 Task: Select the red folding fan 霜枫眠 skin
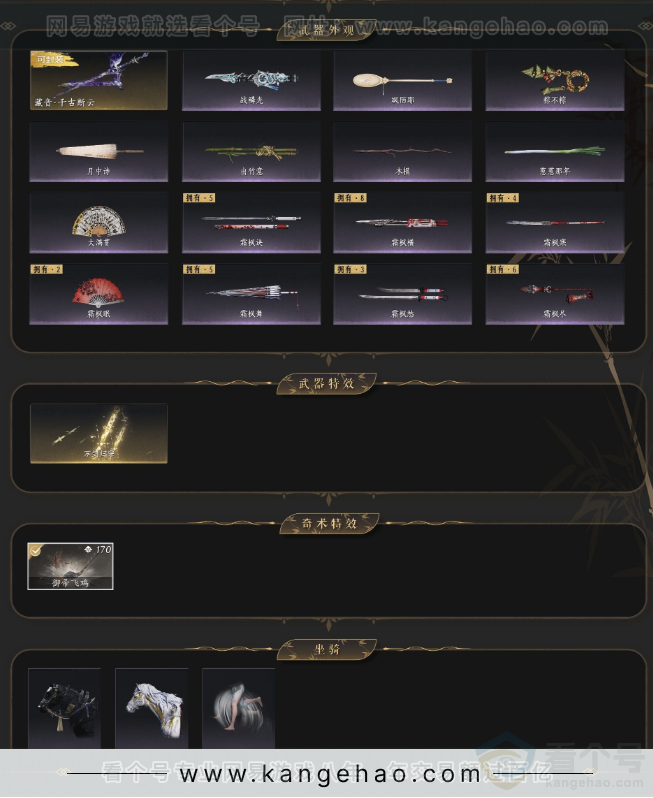[99, 294]
